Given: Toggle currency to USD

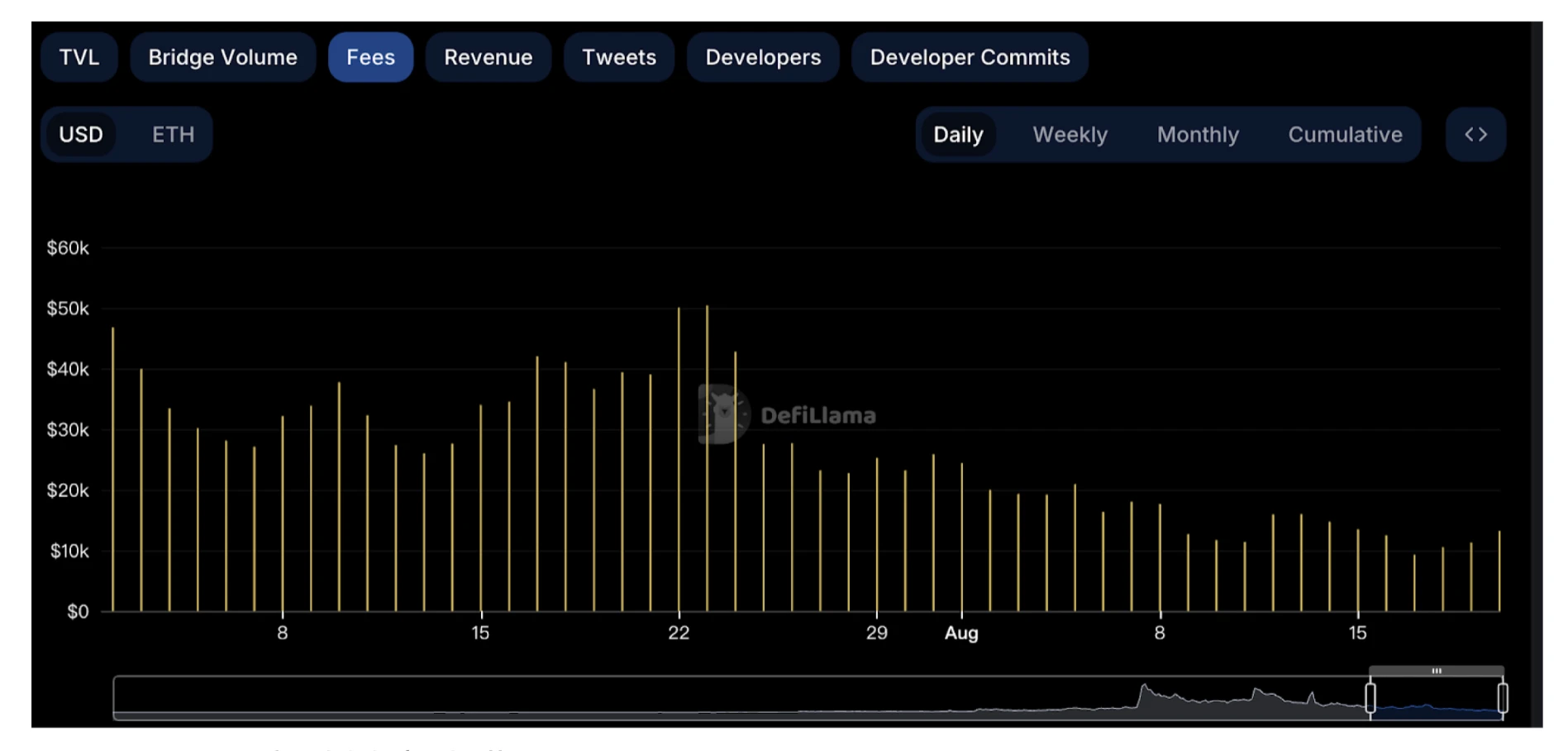Looking at the screenshot, I should pyautogui.click(x=81, y=134).
